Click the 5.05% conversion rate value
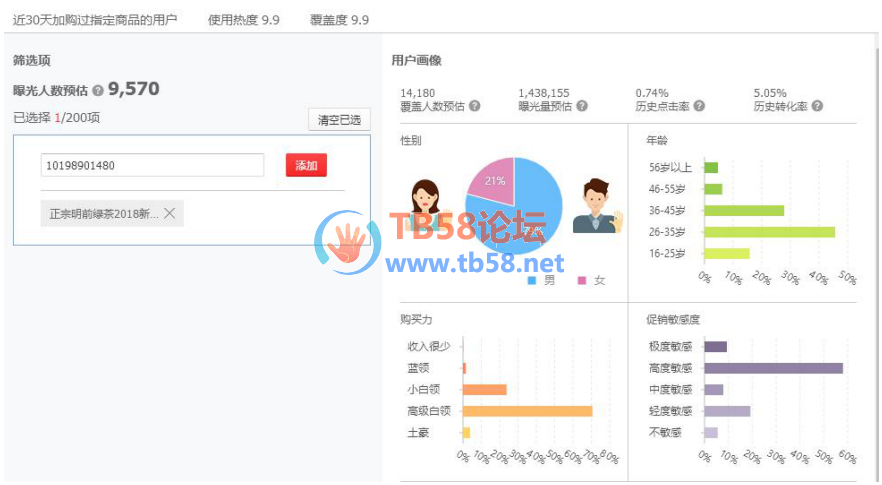This screenshot has width=882, height=485. 770,93
